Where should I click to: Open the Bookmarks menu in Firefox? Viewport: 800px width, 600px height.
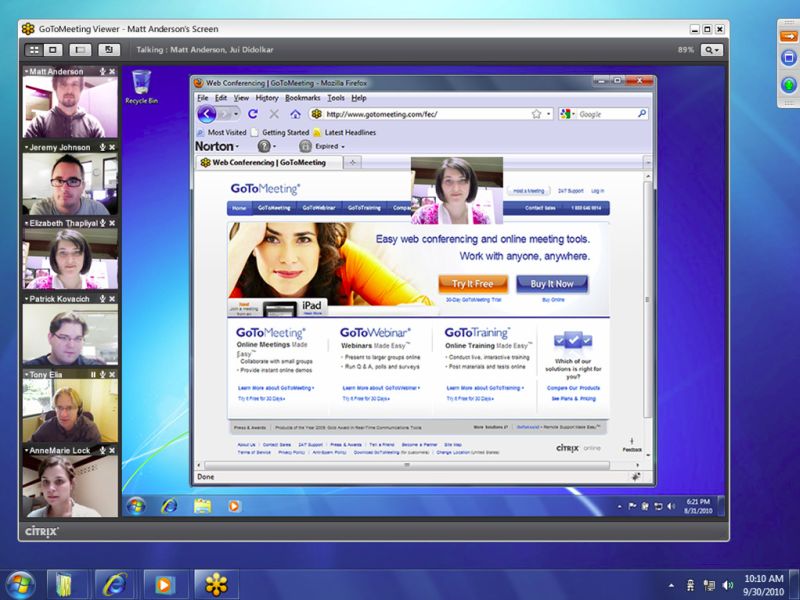(x=303, y=98)
